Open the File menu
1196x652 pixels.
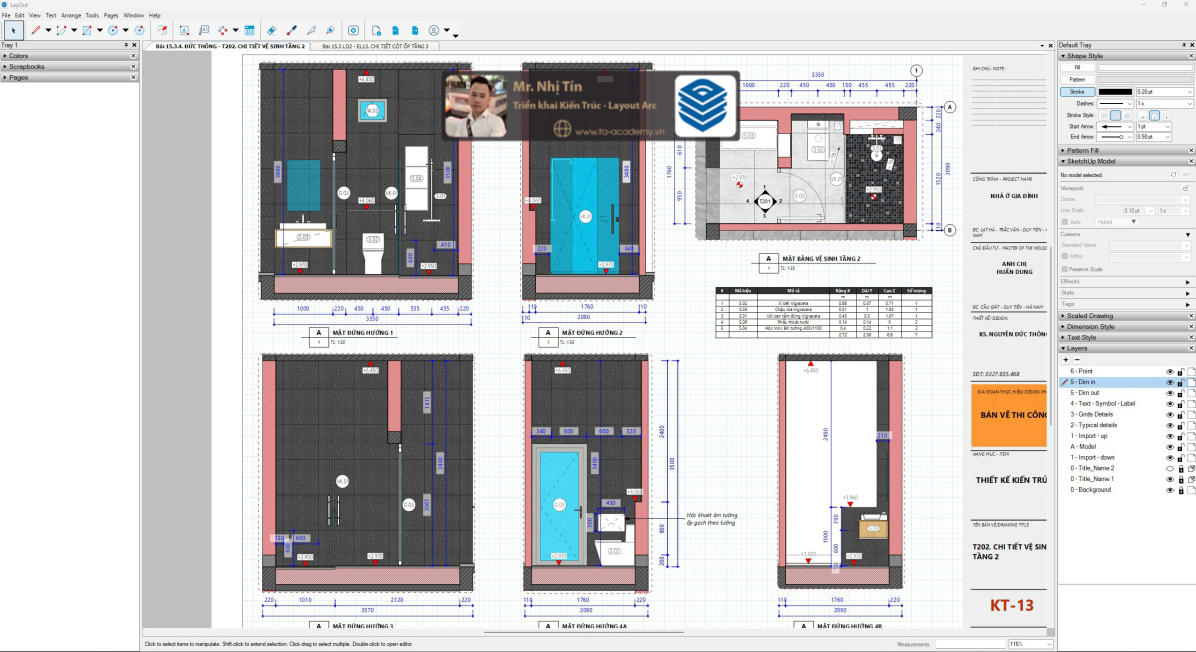click(x=6, y=15)
